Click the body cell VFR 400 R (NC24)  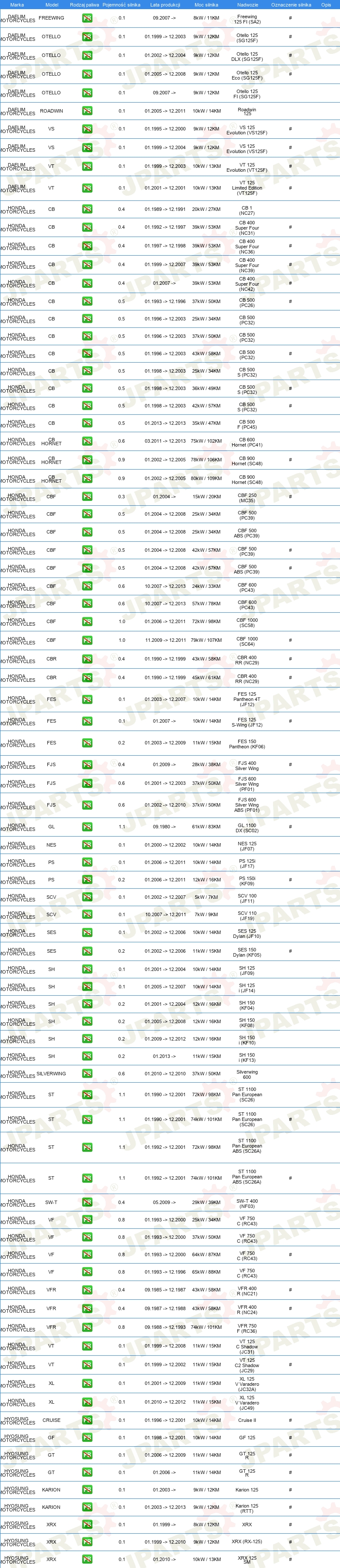point(247,1310)
